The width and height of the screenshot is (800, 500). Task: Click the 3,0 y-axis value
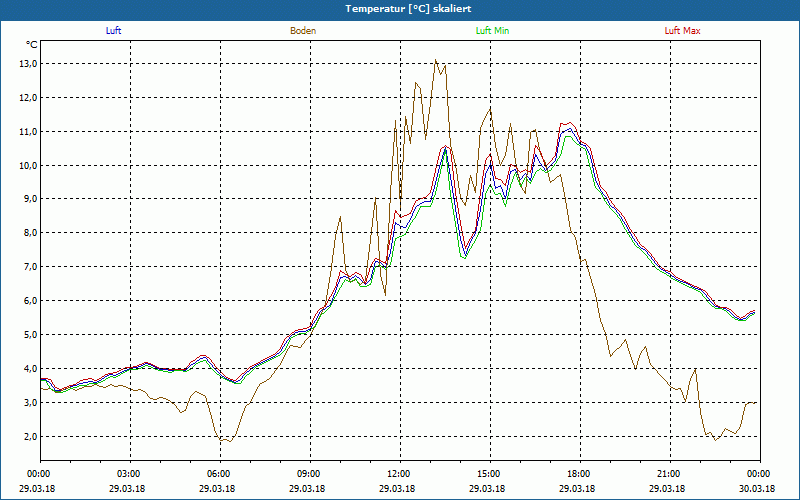(x=30, y=403)
